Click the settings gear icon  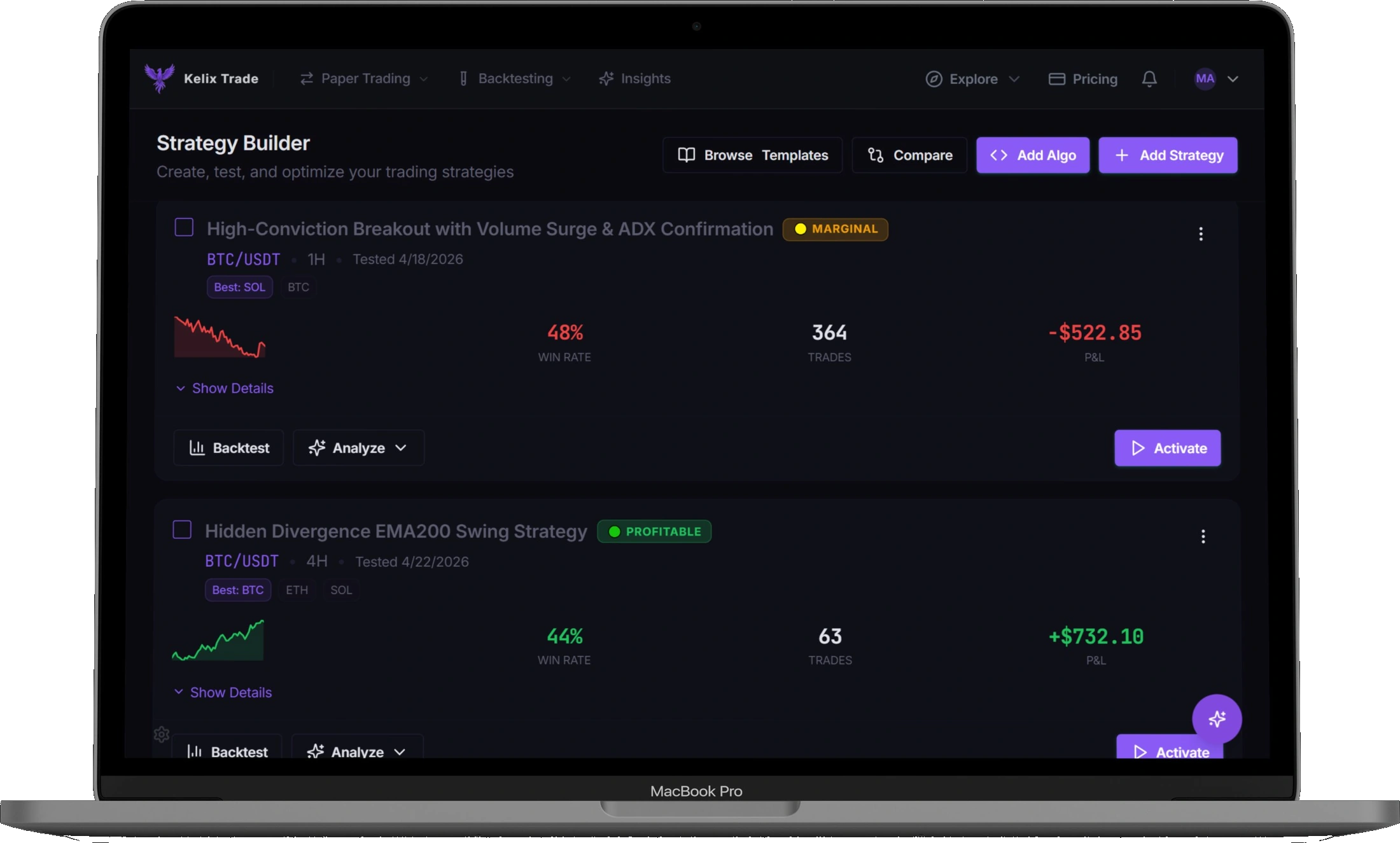tap(162, 735)
